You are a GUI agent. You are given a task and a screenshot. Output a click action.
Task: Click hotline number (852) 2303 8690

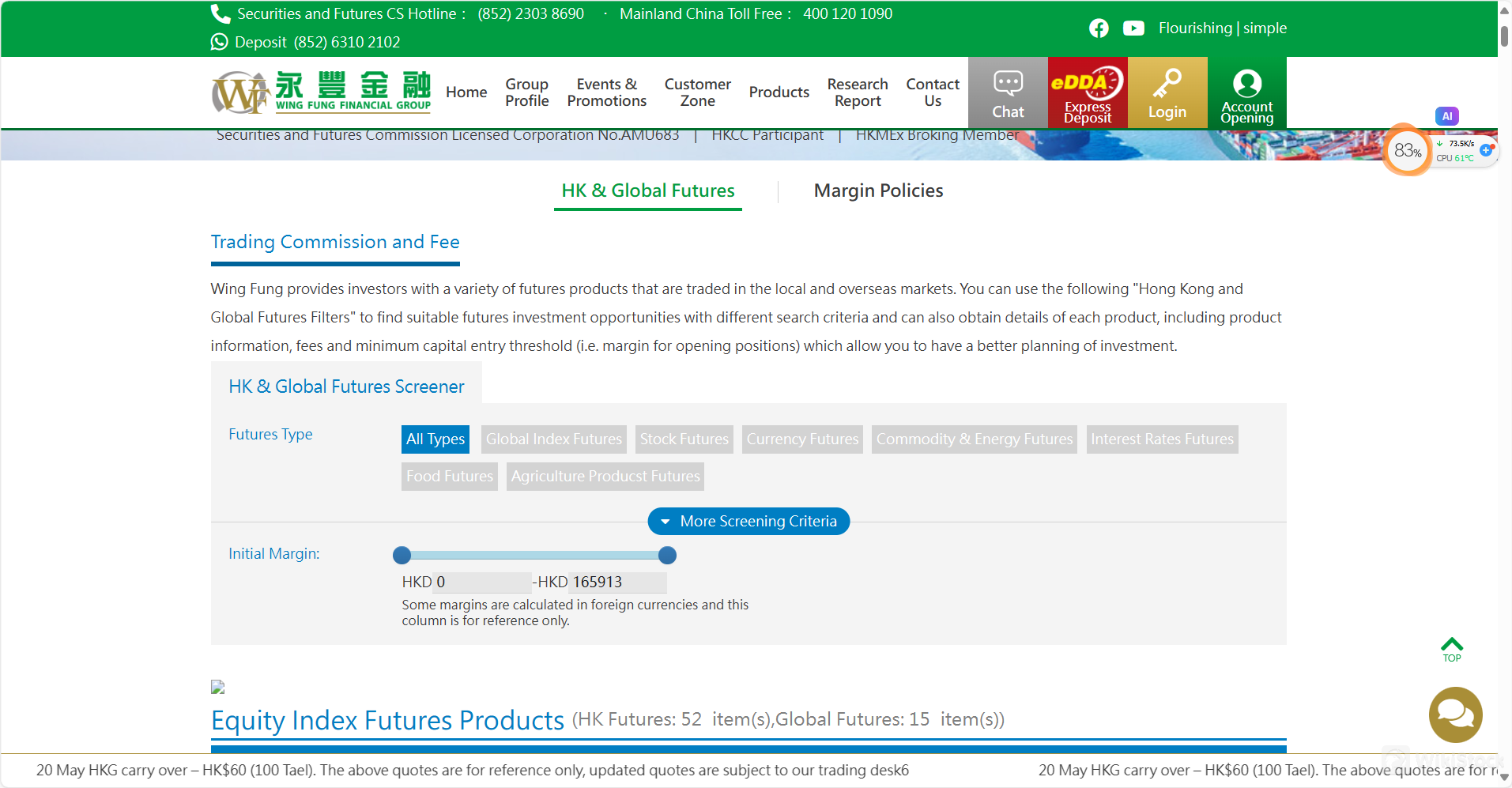531,13
